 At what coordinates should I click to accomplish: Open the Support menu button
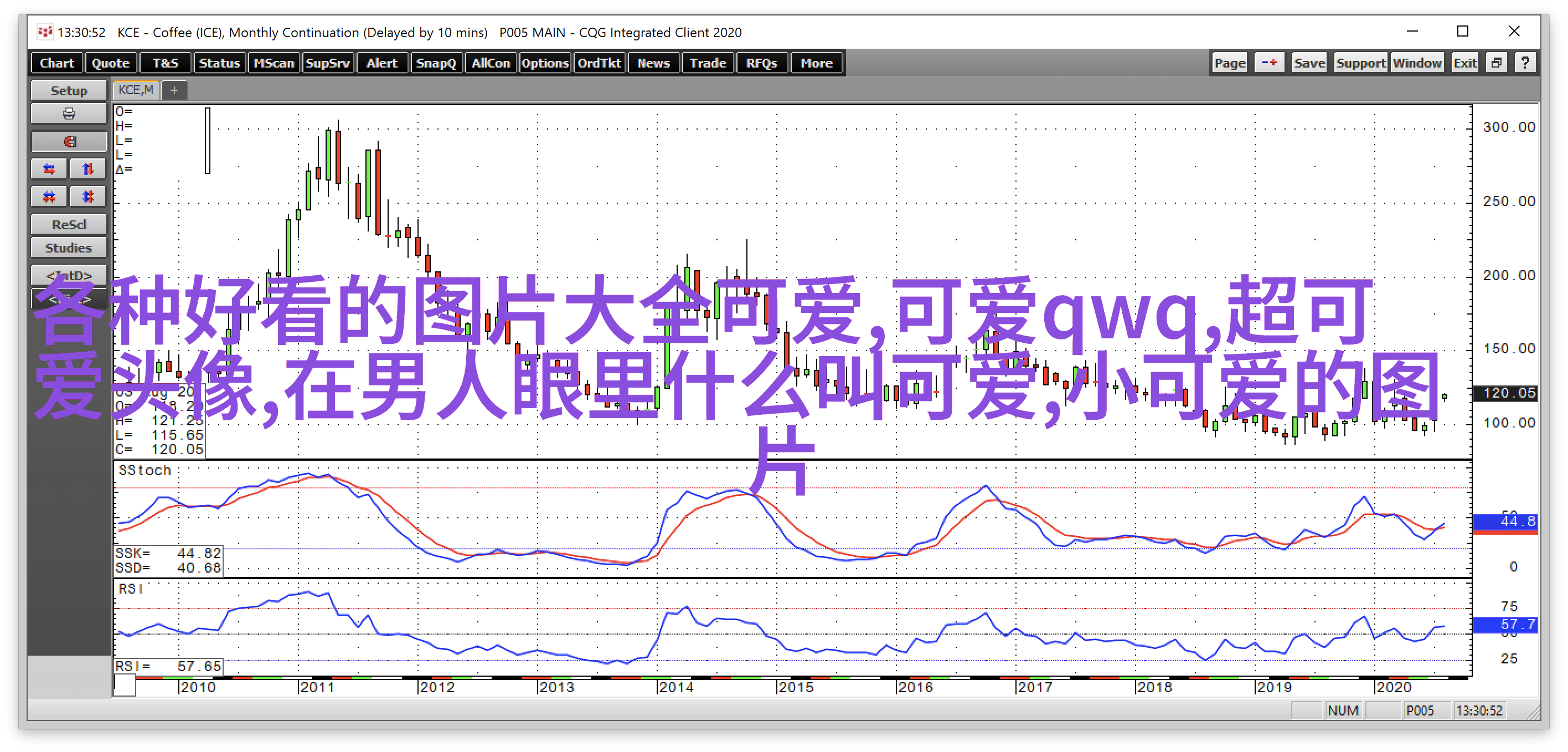tap(1360, 63)
